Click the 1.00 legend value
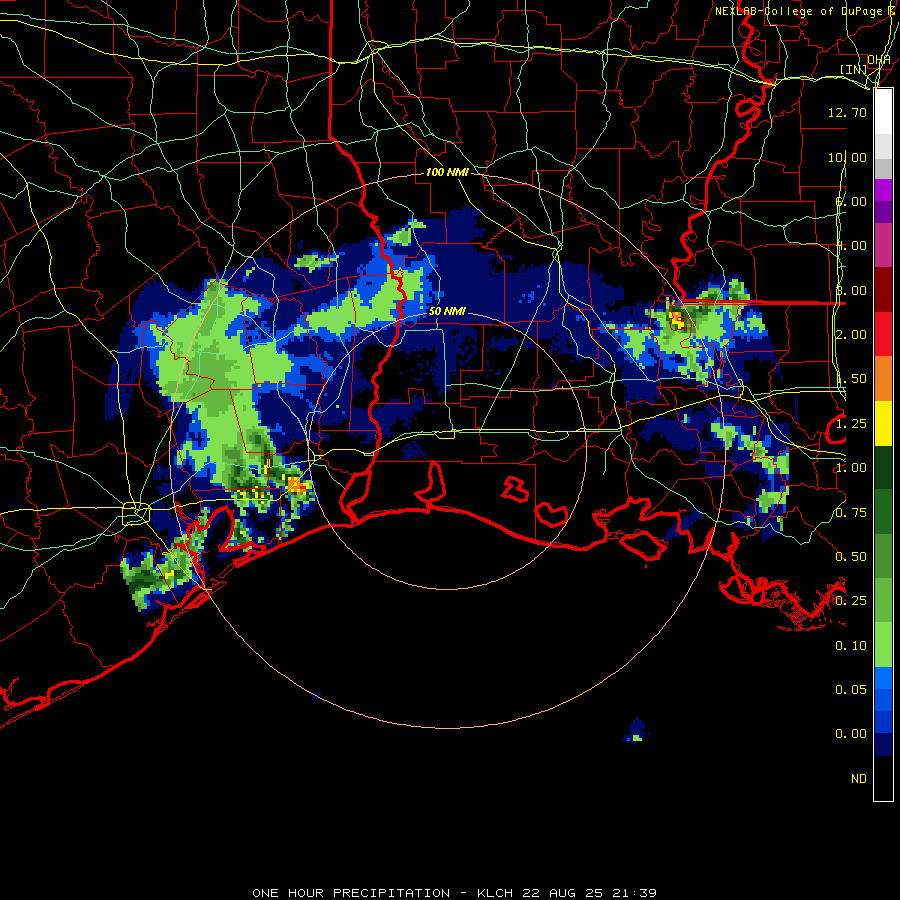This screenshot has height=900, width=900. pyautogui.click(x=851, y=468)
